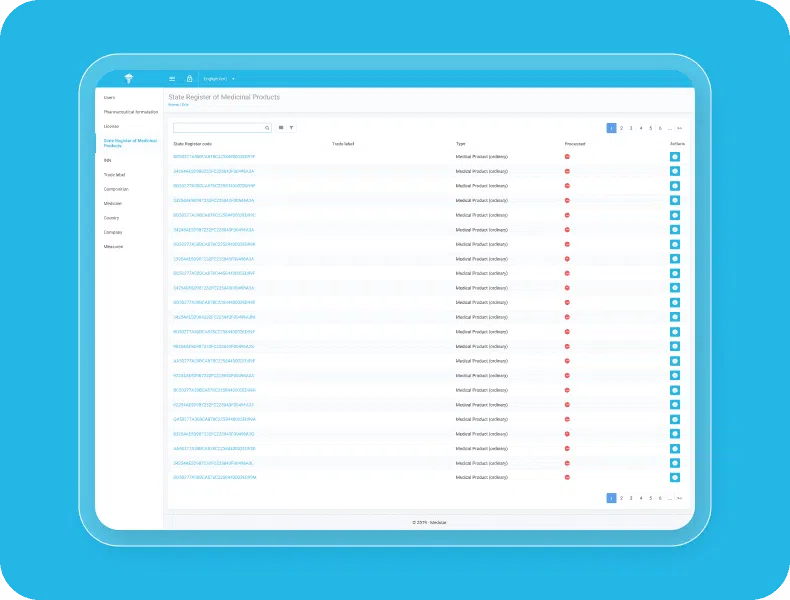This screenshot has width=790, height=600.
Task: Open Trade label in the sidebar
Action: click(x=114, y=175)
